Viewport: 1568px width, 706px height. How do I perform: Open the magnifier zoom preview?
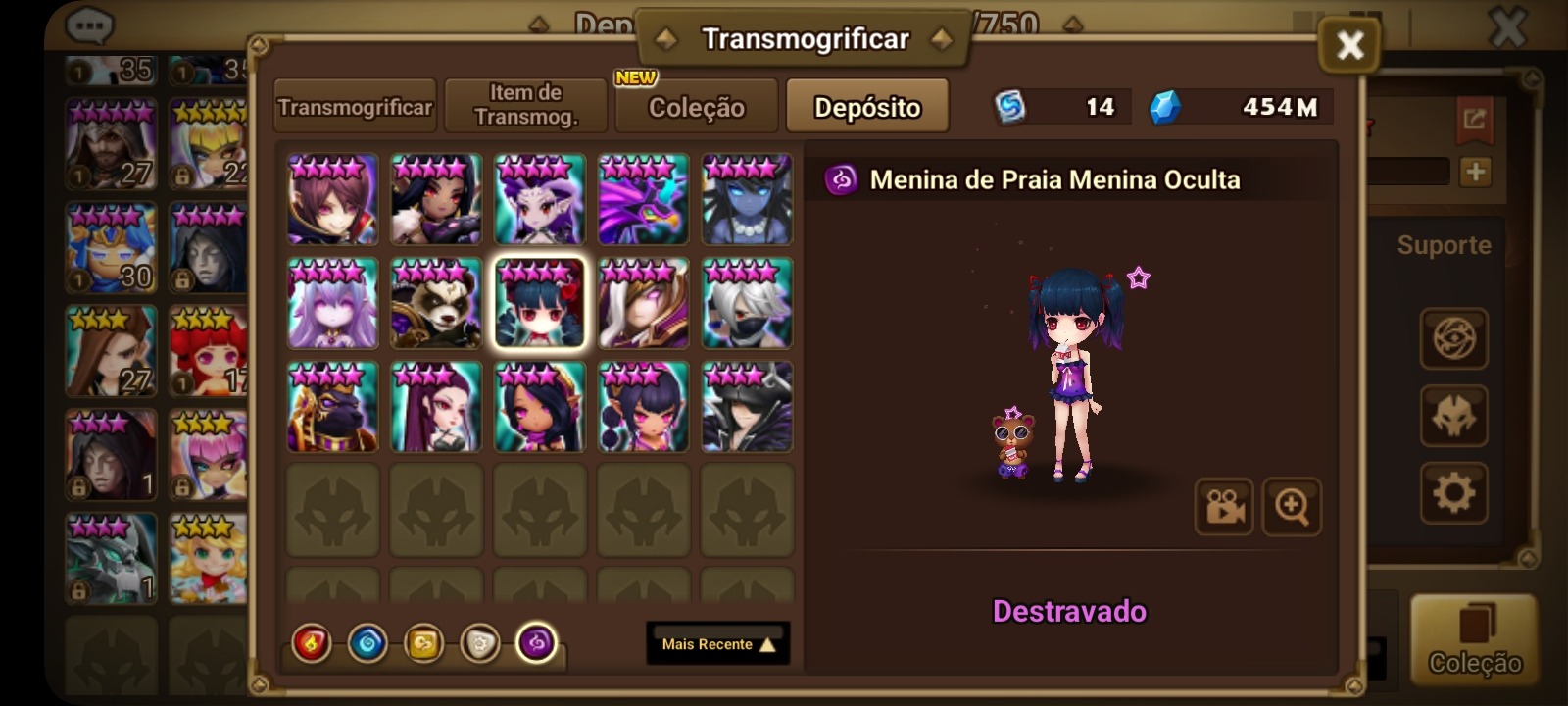[x=1292, y=507]
